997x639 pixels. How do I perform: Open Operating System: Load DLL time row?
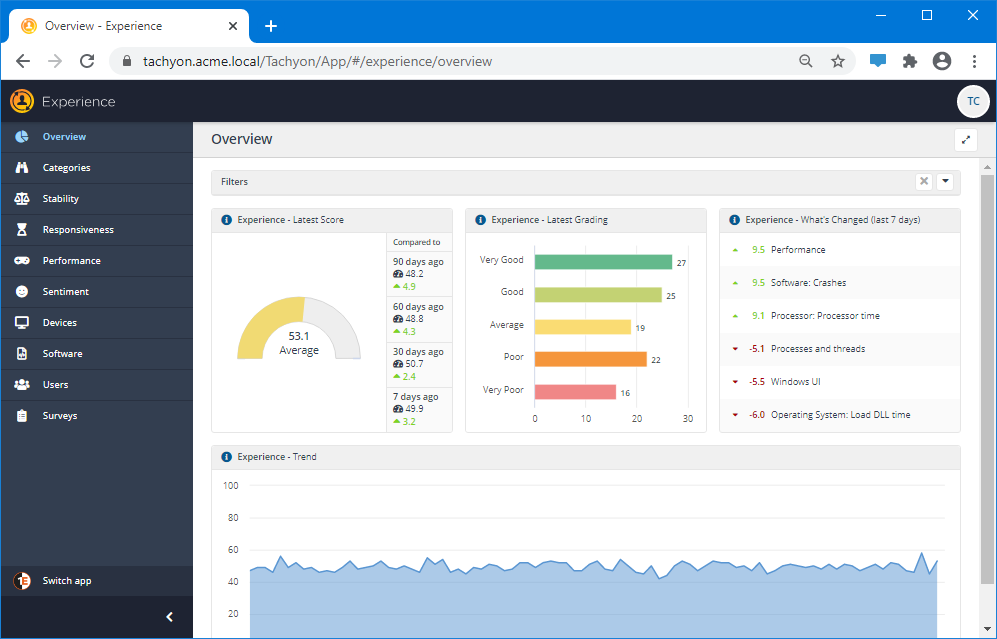point(839,415)
